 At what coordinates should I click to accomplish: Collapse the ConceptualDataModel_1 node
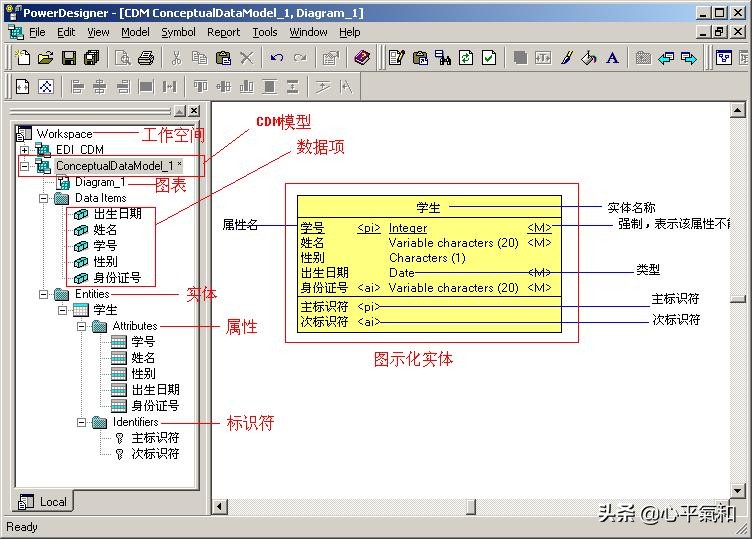[24, 166]
